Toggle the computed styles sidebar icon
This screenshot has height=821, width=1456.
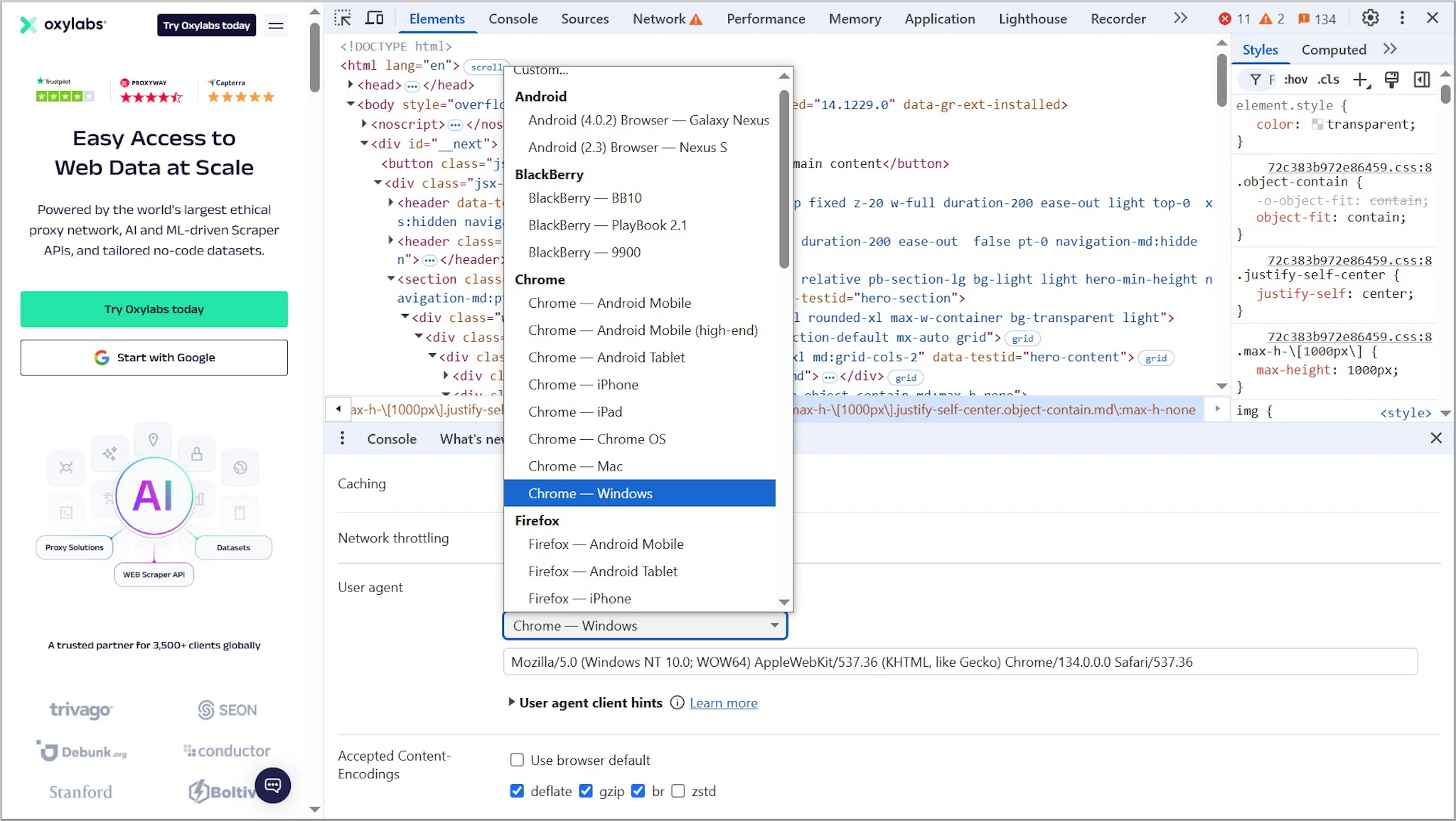coord(1422,80)
